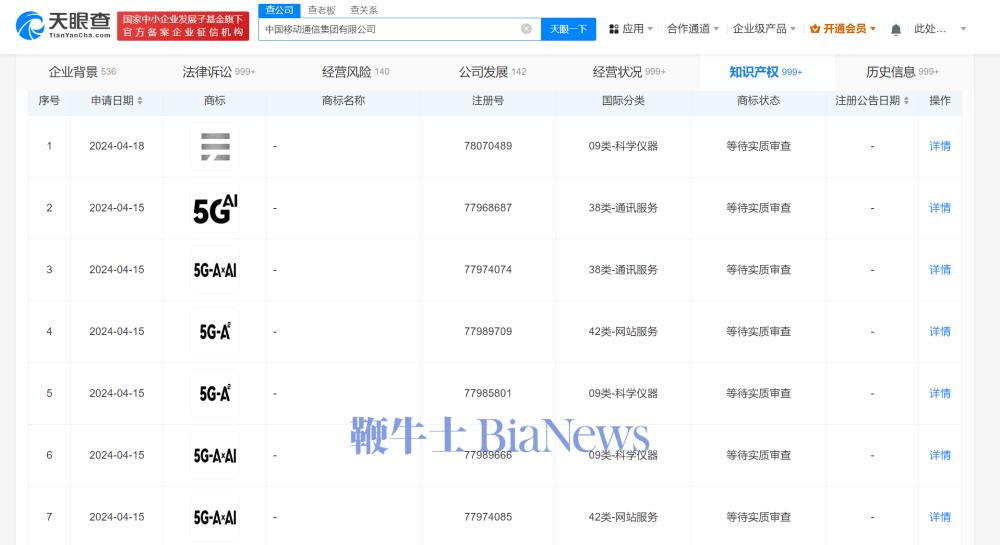This screenshot has width=1000, height=545.
Task: Click 38类-通讯服务 in row 3
Action: 623,270
